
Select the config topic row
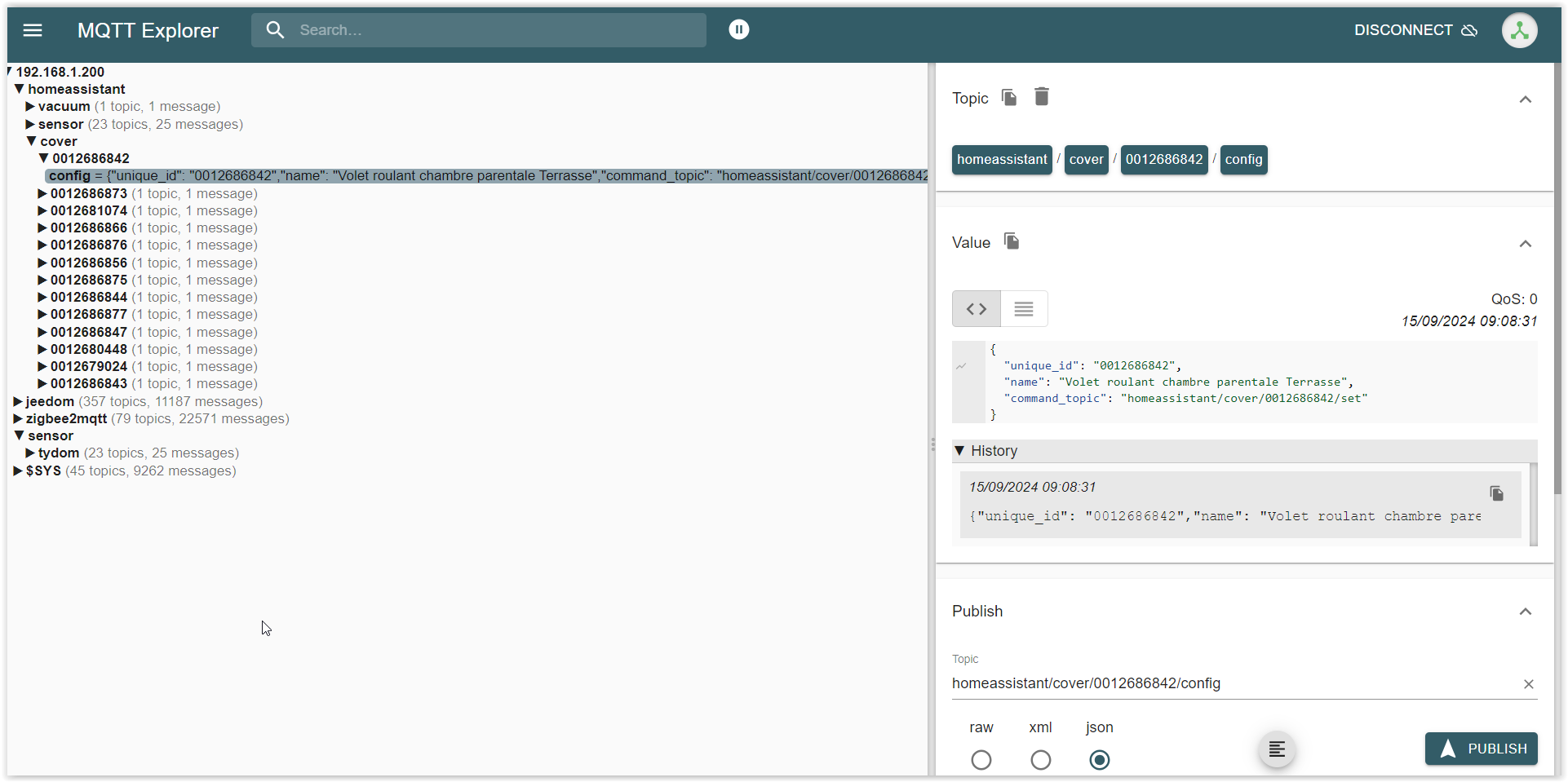[486, 175]
